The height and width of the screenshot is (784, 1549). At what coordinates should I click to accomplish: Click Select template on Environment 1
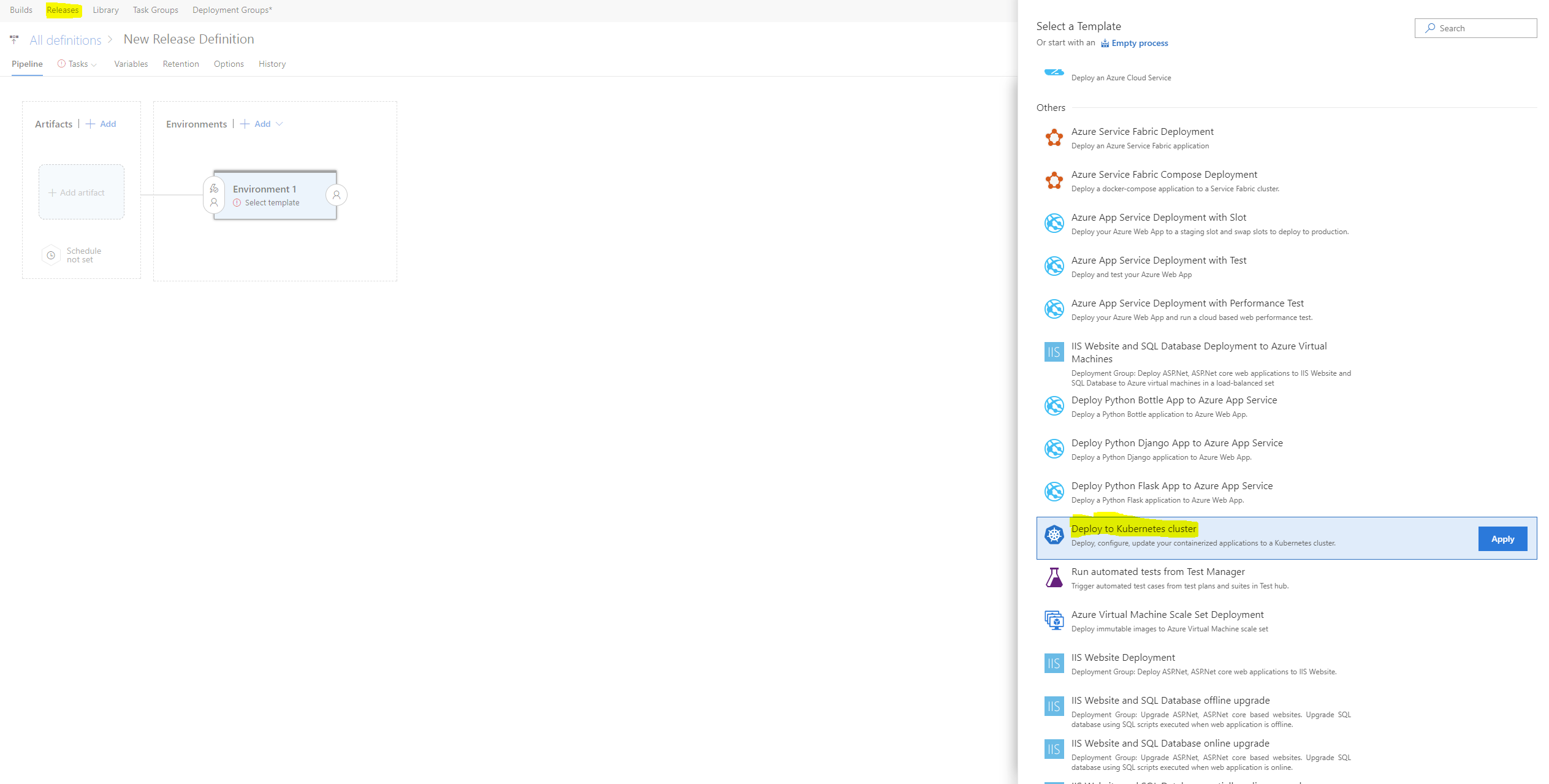(272, 203)
